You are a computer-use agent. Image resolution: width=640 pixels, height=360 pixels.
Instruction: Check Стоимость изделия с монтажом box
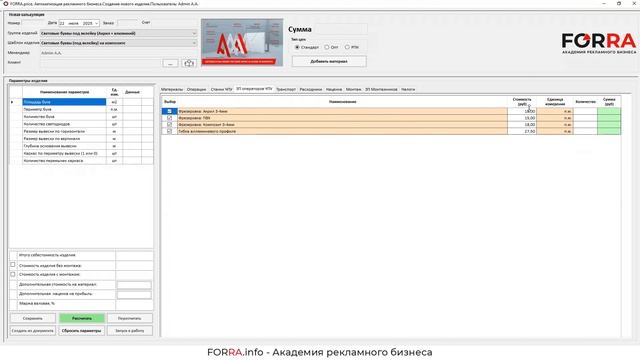coord(13,274)
